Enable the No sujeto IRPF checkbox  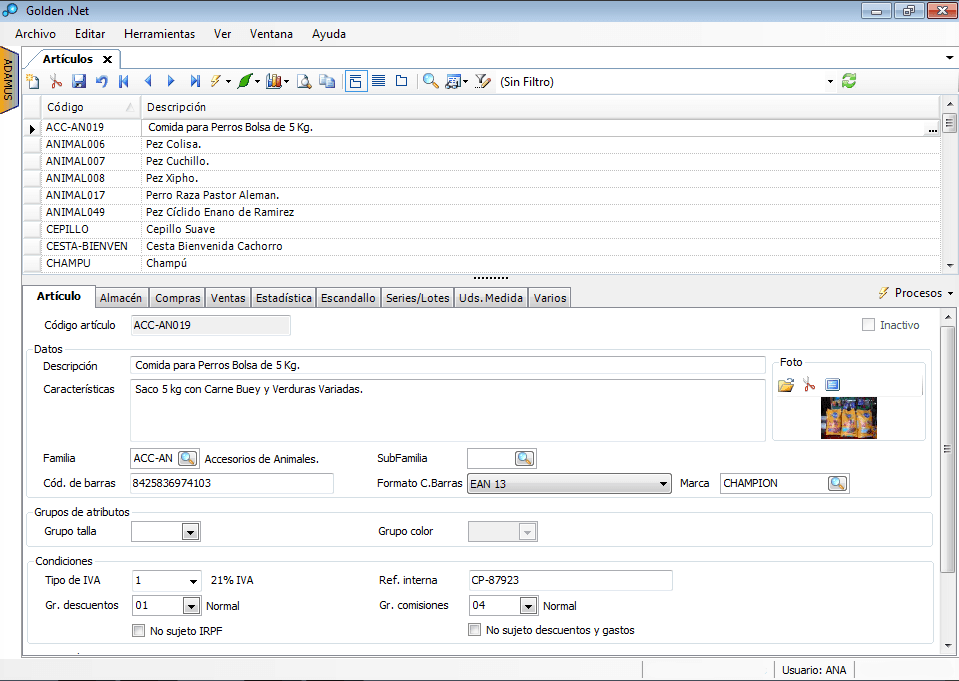[139, 630]
